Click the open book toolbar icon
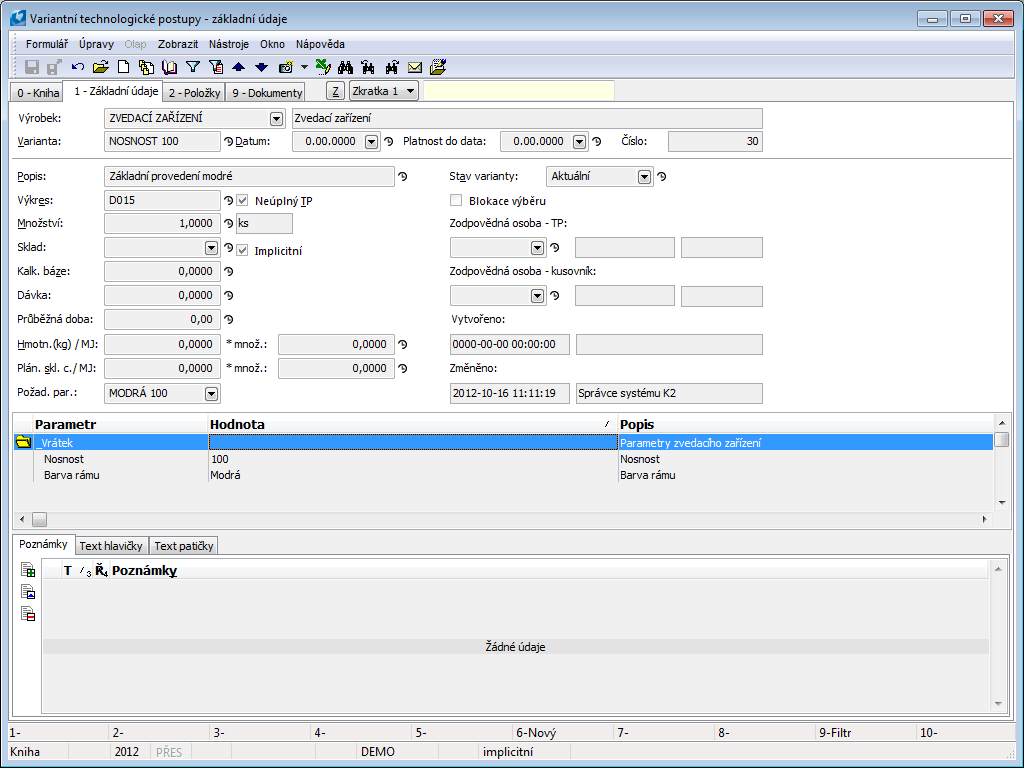The image size is (1024, 768). pos(169,67)
